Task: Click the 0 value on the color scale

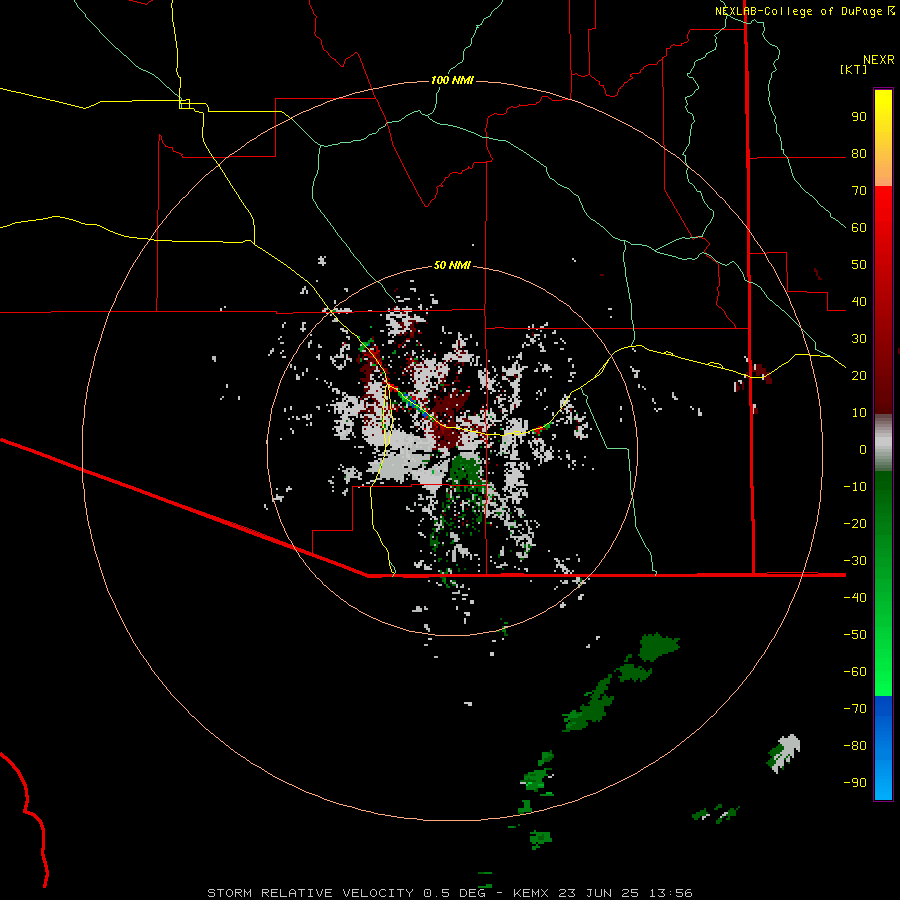Action: (863, 449)
